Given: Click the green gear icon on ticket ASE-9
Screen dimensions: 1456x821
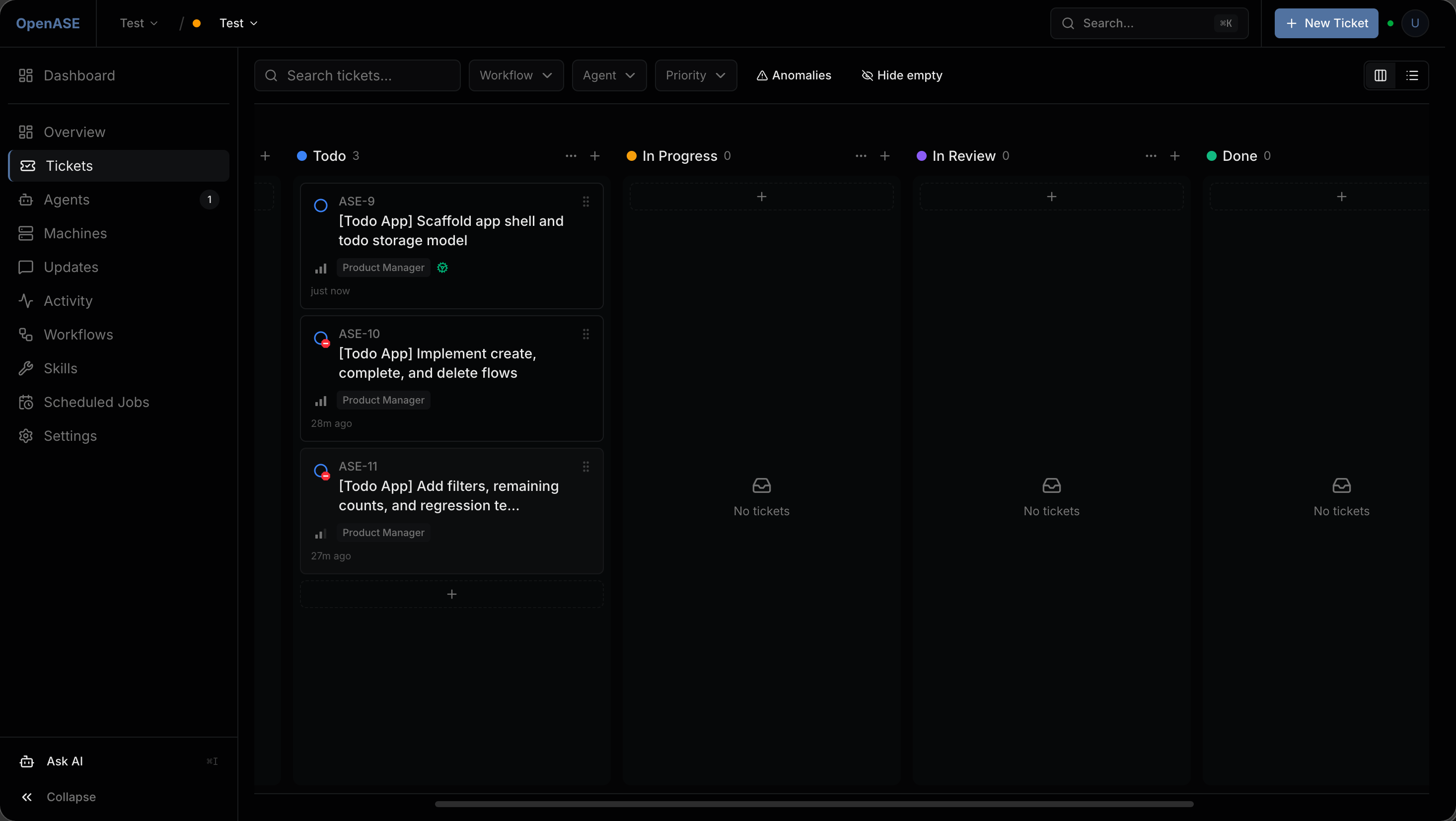Looking at the screenshot, I should coord(442,267).
